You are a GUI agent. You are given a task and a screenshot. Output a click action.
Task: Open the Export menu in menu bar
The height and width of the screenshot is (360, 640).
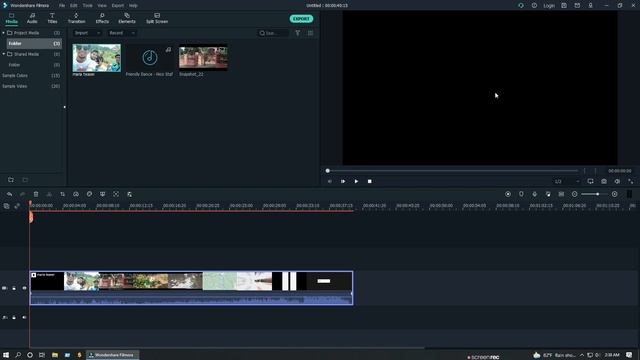[x=118, y=6]
